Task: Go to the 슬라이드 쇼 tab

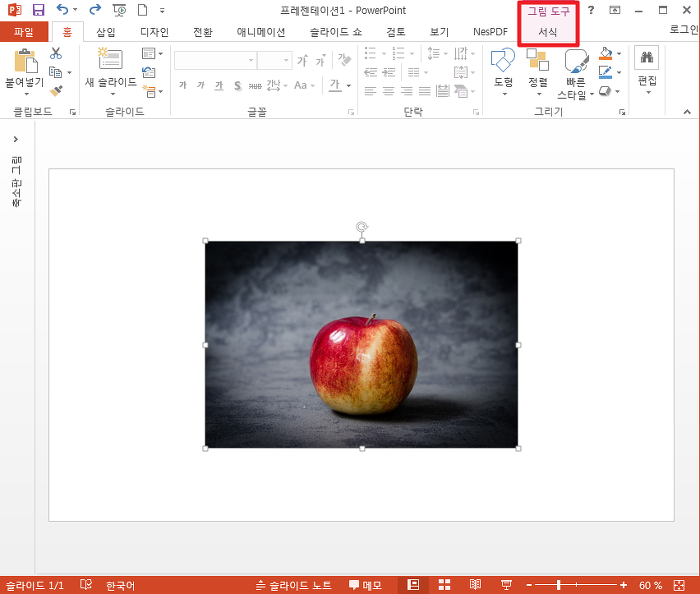Action: coord(336,32)
